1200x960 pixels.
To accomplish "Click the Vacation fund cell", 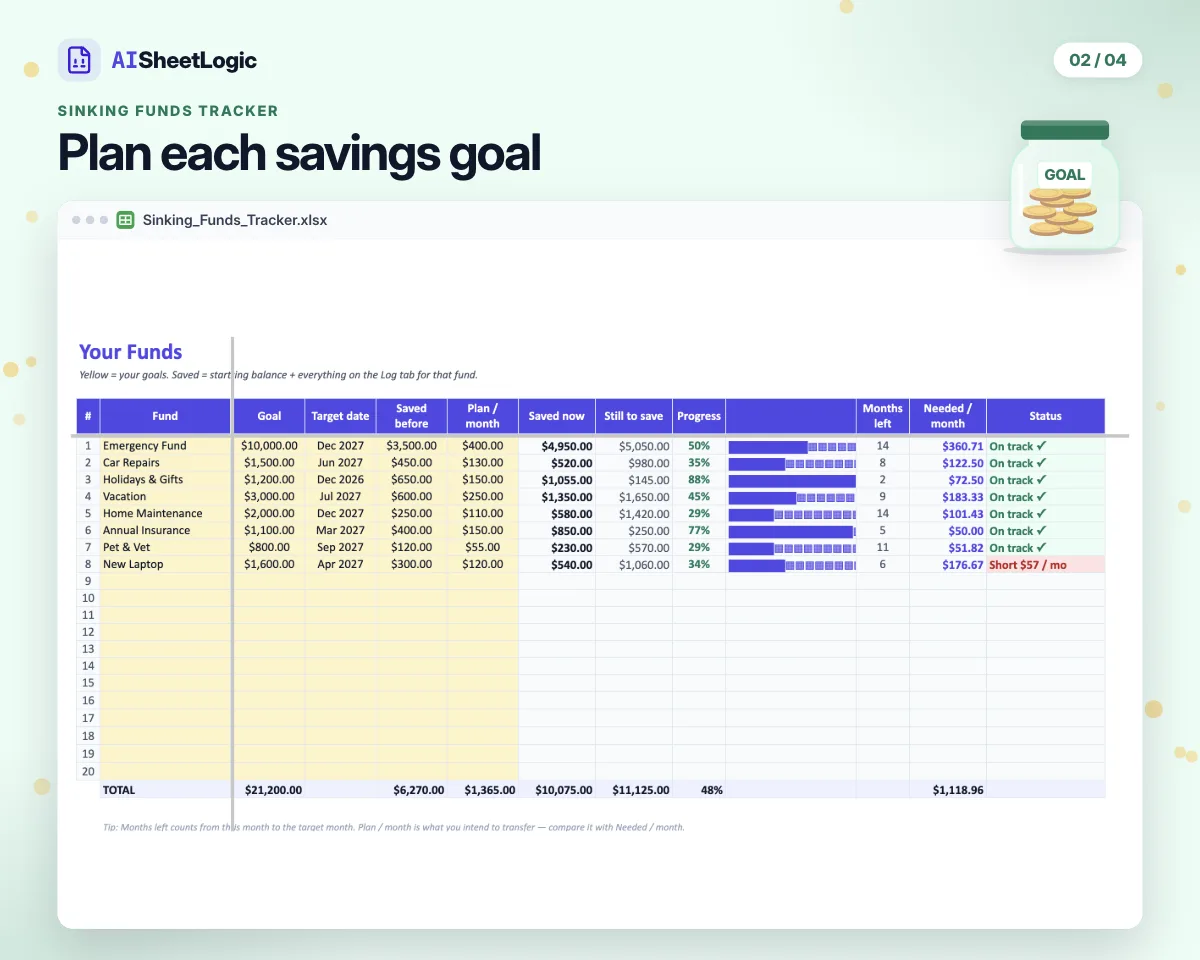I will point(166,497).
